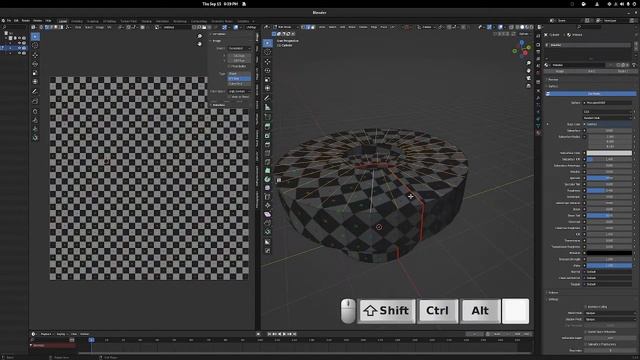
Task: Open the Mesh menu in 3D viewport header
Action: [x=352, y=27]
